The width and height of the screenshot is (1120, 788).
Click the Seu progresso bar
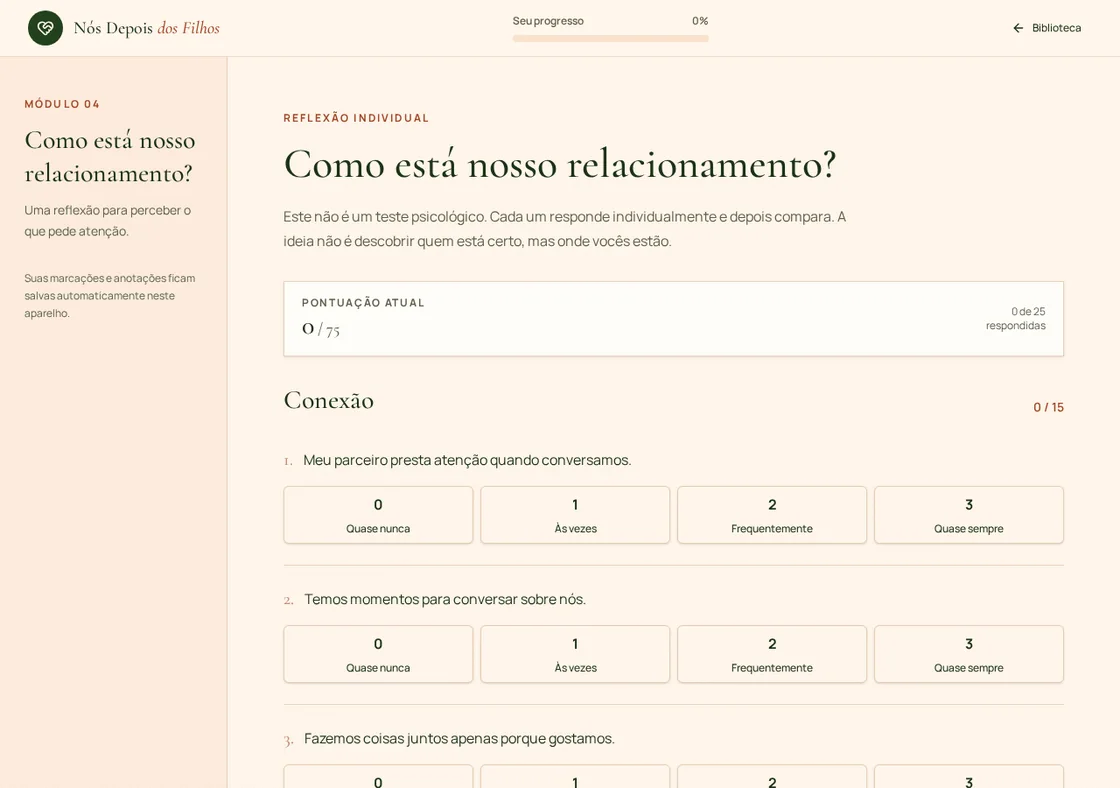[x=610, y=39]
